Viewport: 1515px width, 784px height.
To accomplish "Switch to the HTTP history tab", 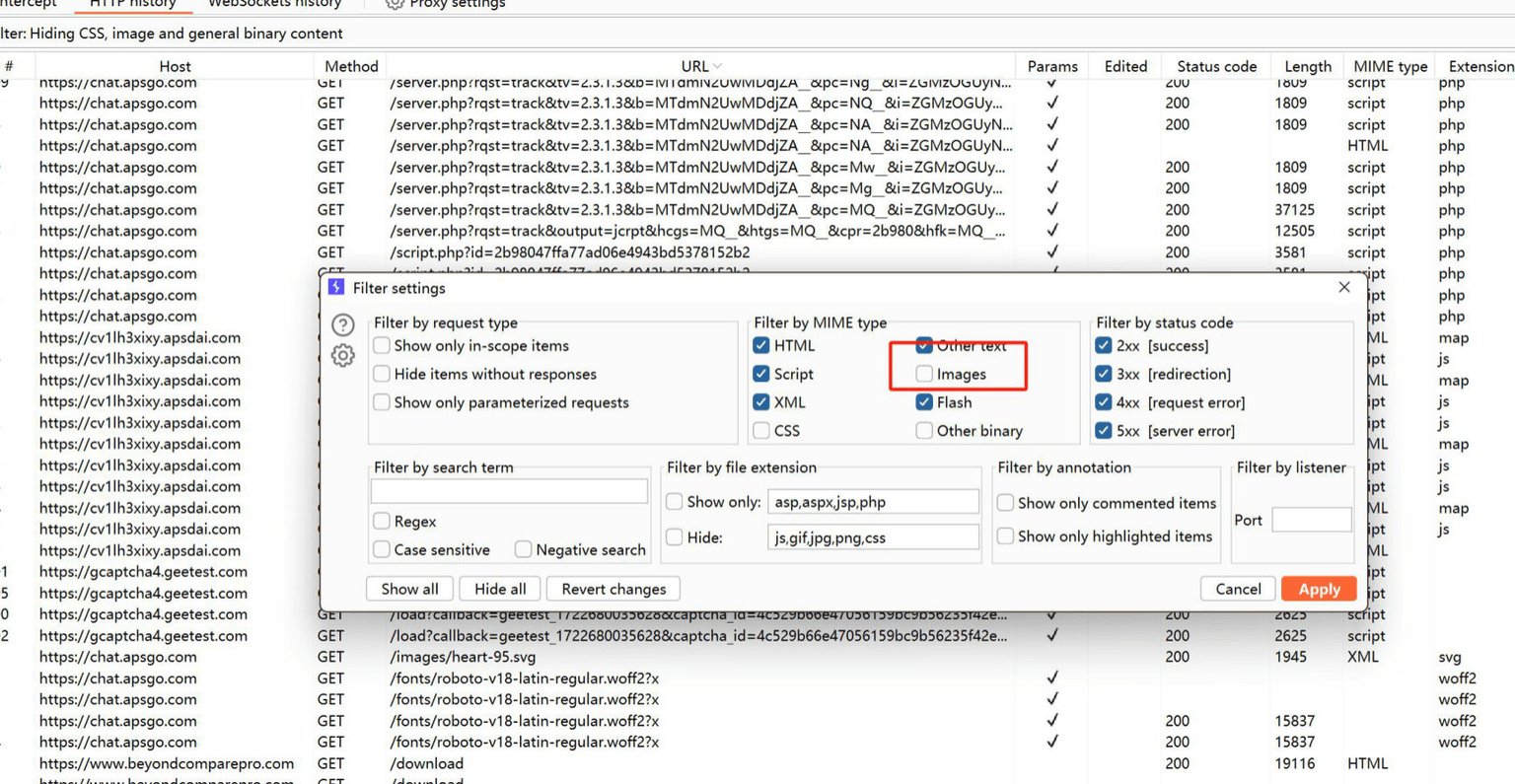I will point(133,4).
